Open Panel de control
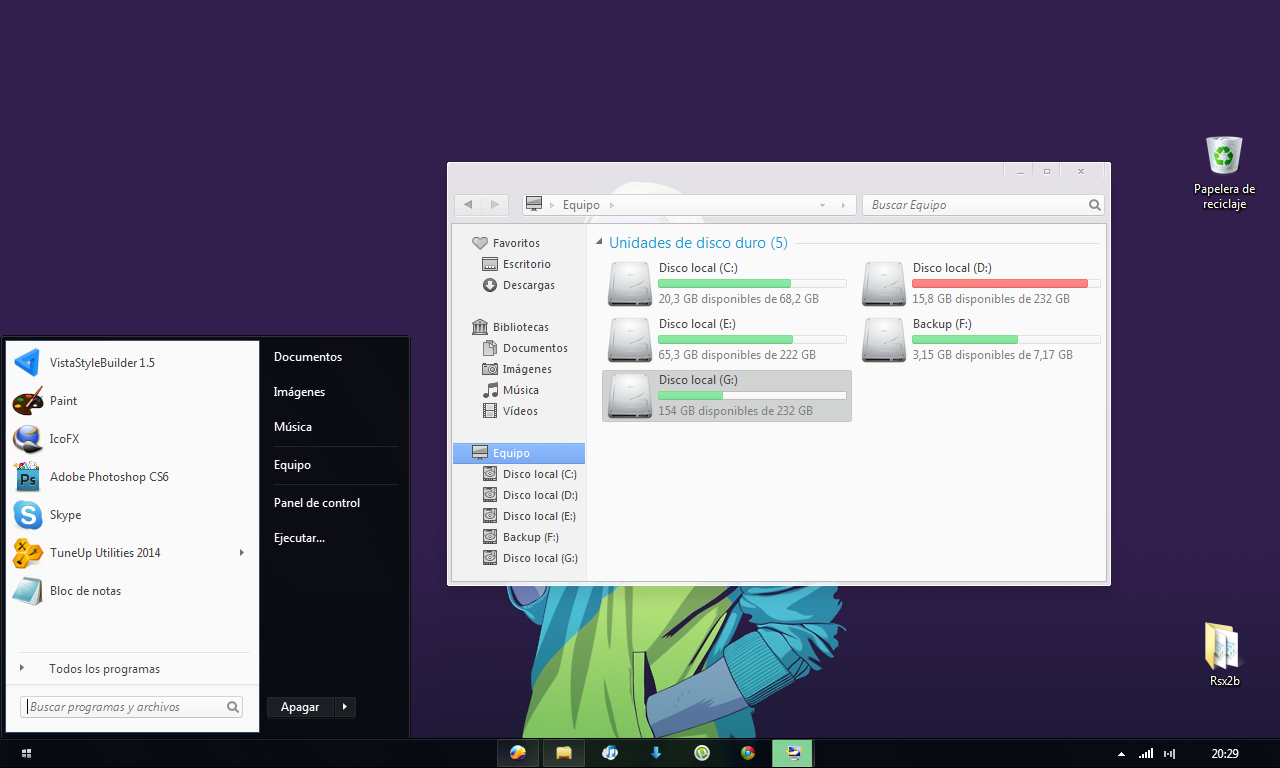The width and height of the screenshot is (1280, 768). tap(317, 503)
